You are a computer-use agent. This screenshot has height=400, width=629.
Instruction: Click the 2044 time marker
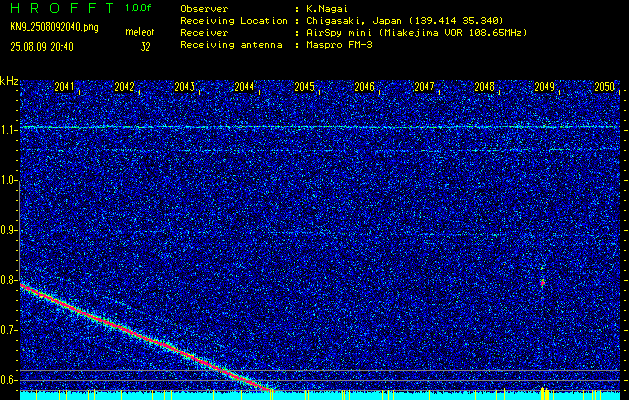click(244, 87)
